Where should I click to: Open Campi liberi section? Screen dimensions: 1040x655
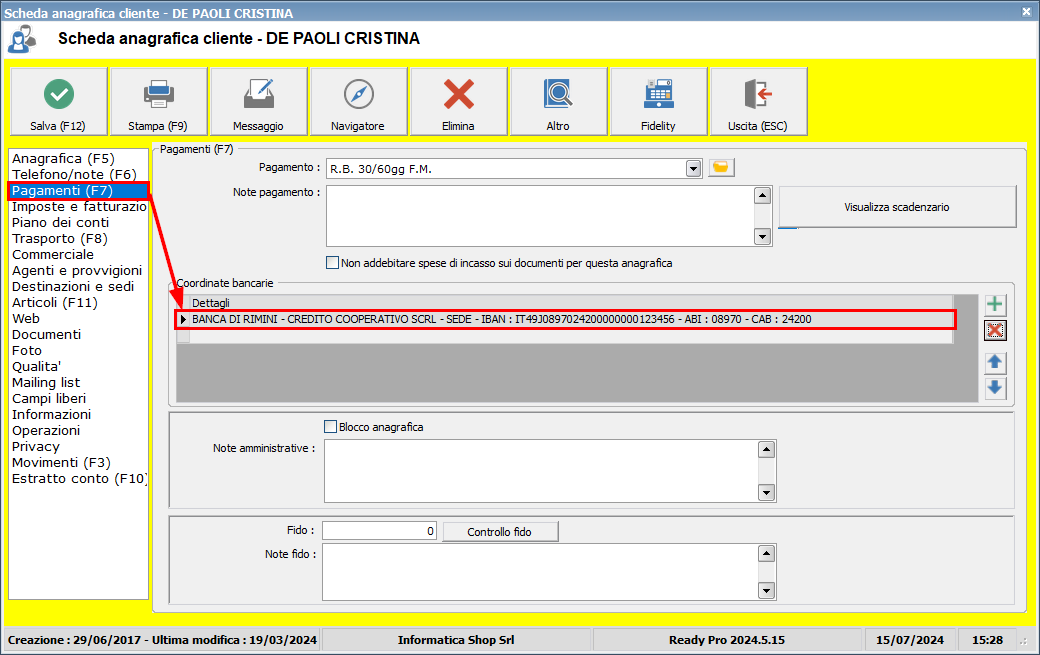click(49, 398)
